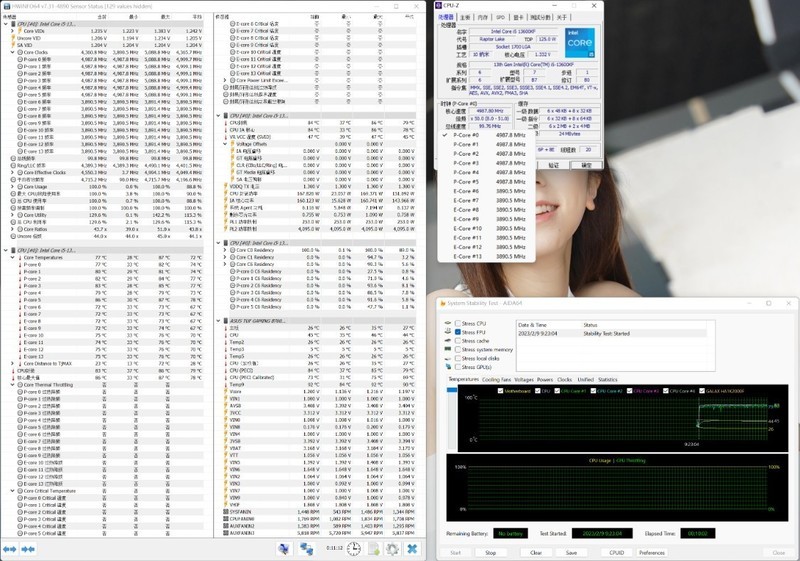Click the Stability Test Started log row
This screenshot has height=561, width=800.
(604, 333)
